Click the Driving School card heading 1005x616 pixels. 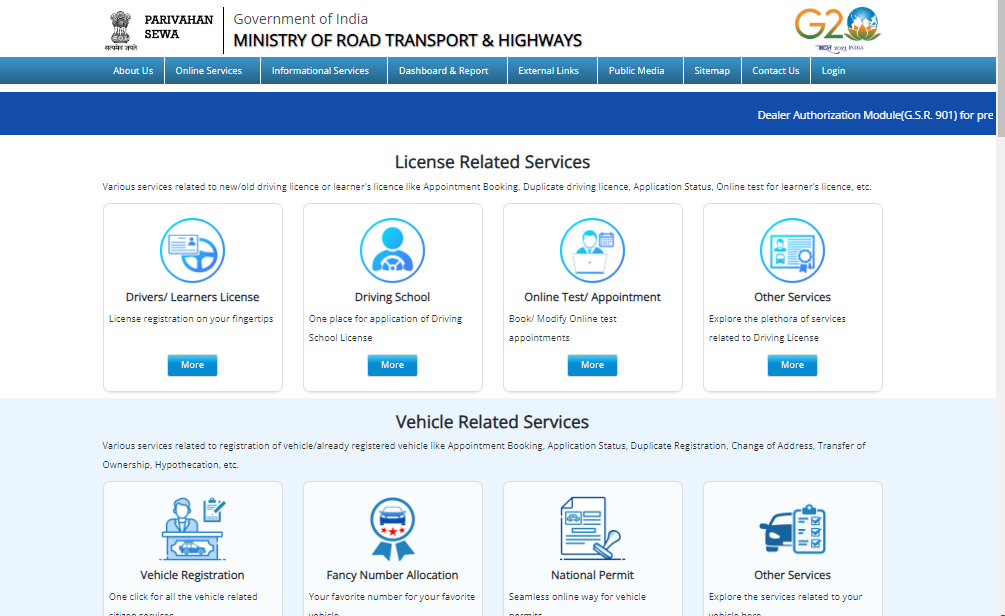click(x=392, y=297)
